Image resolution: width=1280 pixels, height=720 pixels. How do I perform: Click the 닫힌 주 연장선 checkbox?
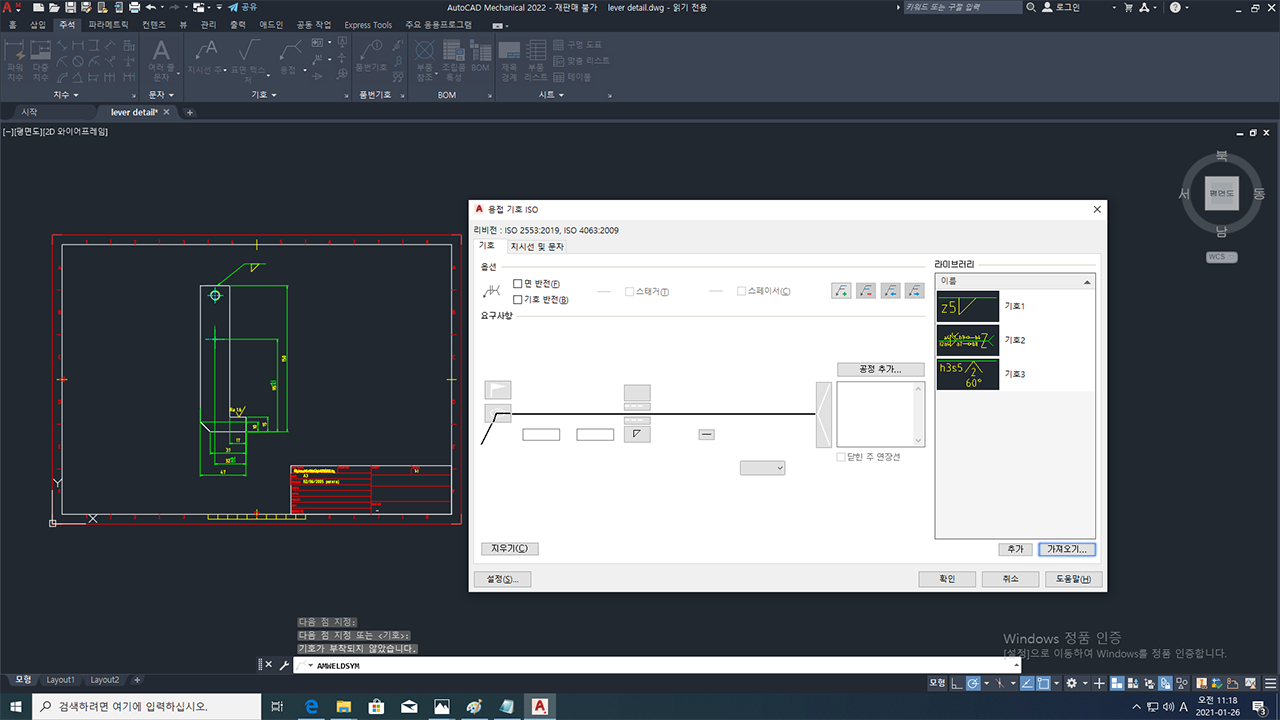coord(842,457)
